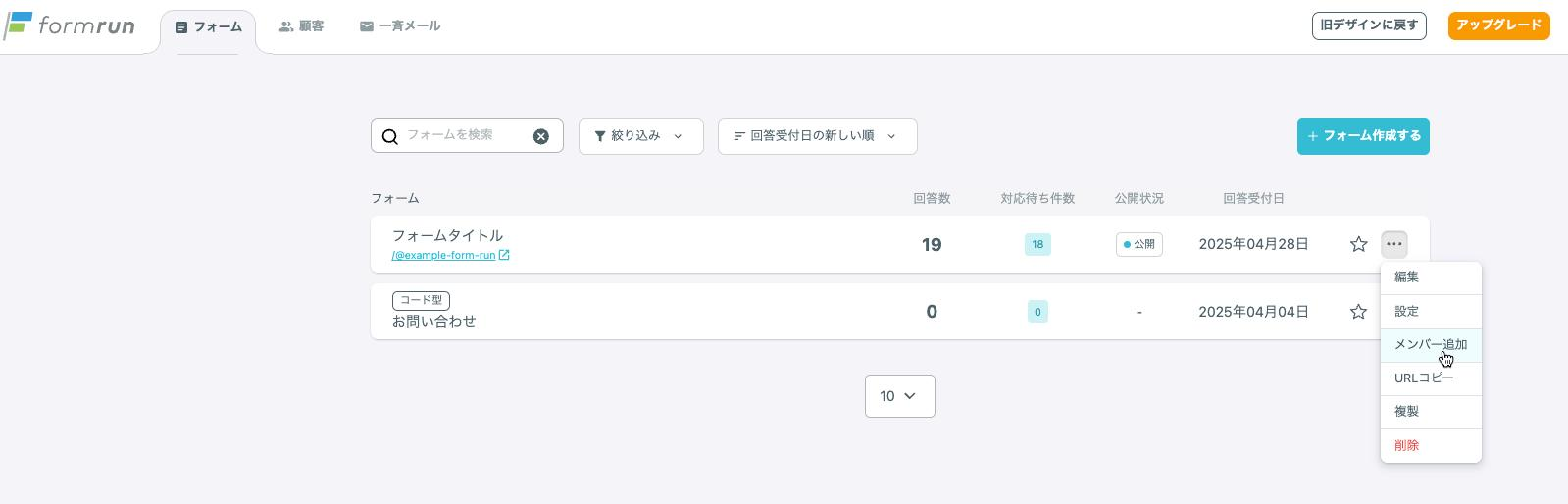Open external link icon beside example-form-run
1568x504 pixels.
[x=504, y=255]
